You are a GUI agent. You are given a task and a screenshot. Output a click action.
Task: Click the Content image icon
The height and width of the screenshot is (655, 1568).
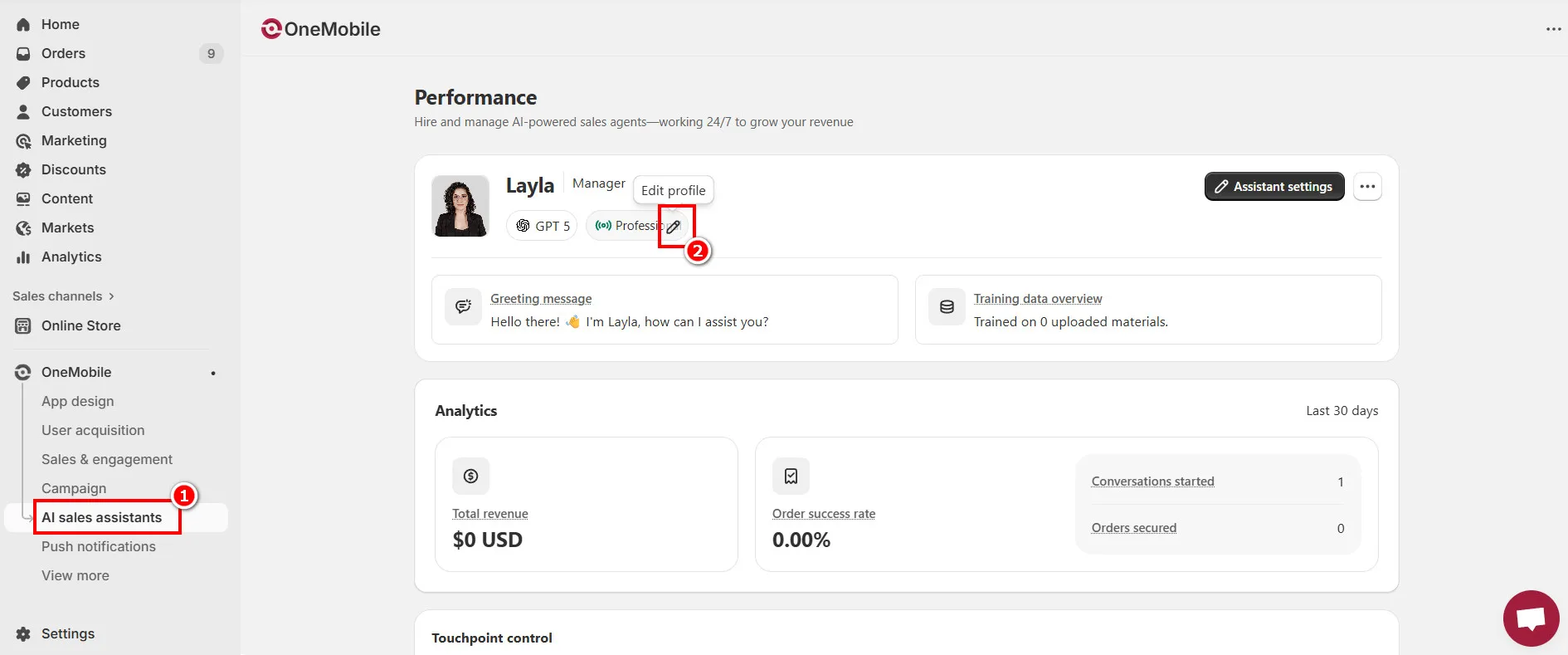click(x=23, y=198)
